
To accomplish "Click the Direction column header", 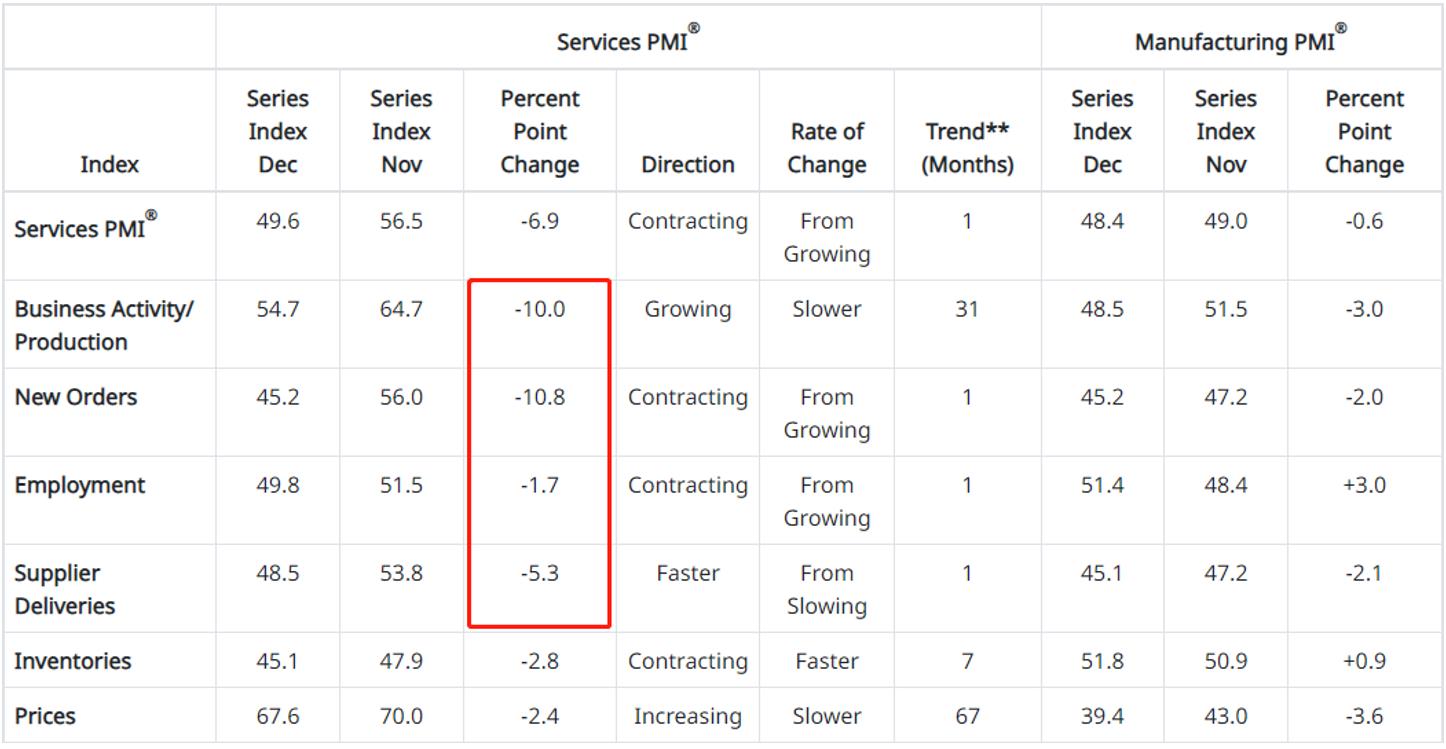I will pos(687,164).
